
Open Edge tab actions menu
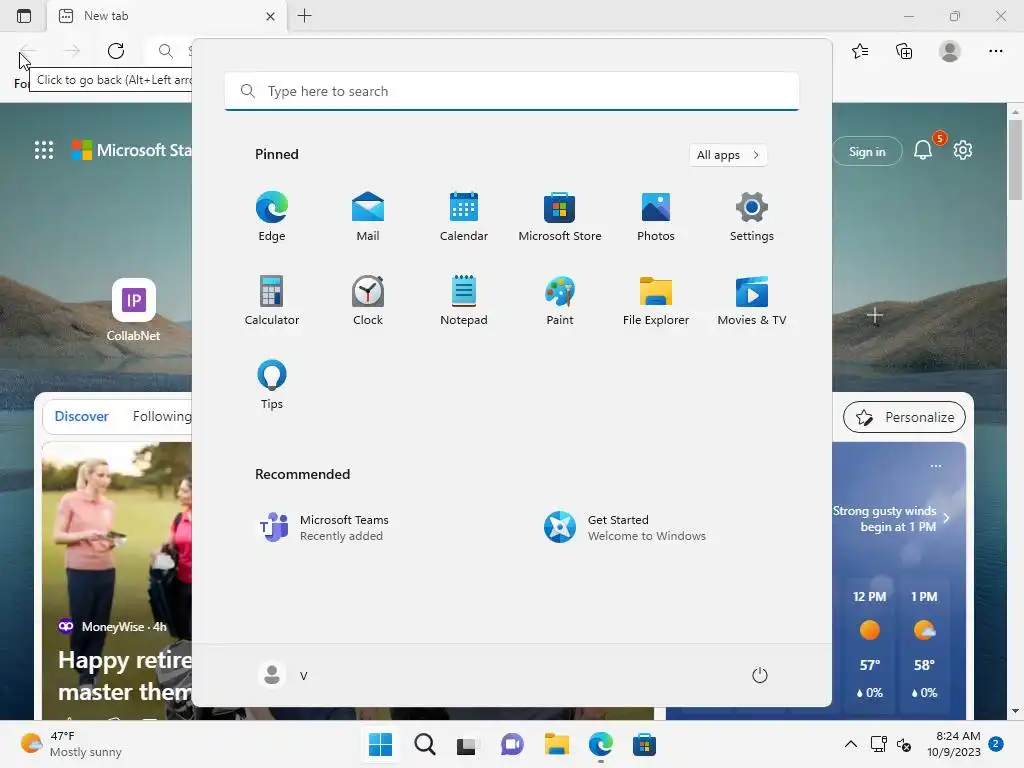24,16
